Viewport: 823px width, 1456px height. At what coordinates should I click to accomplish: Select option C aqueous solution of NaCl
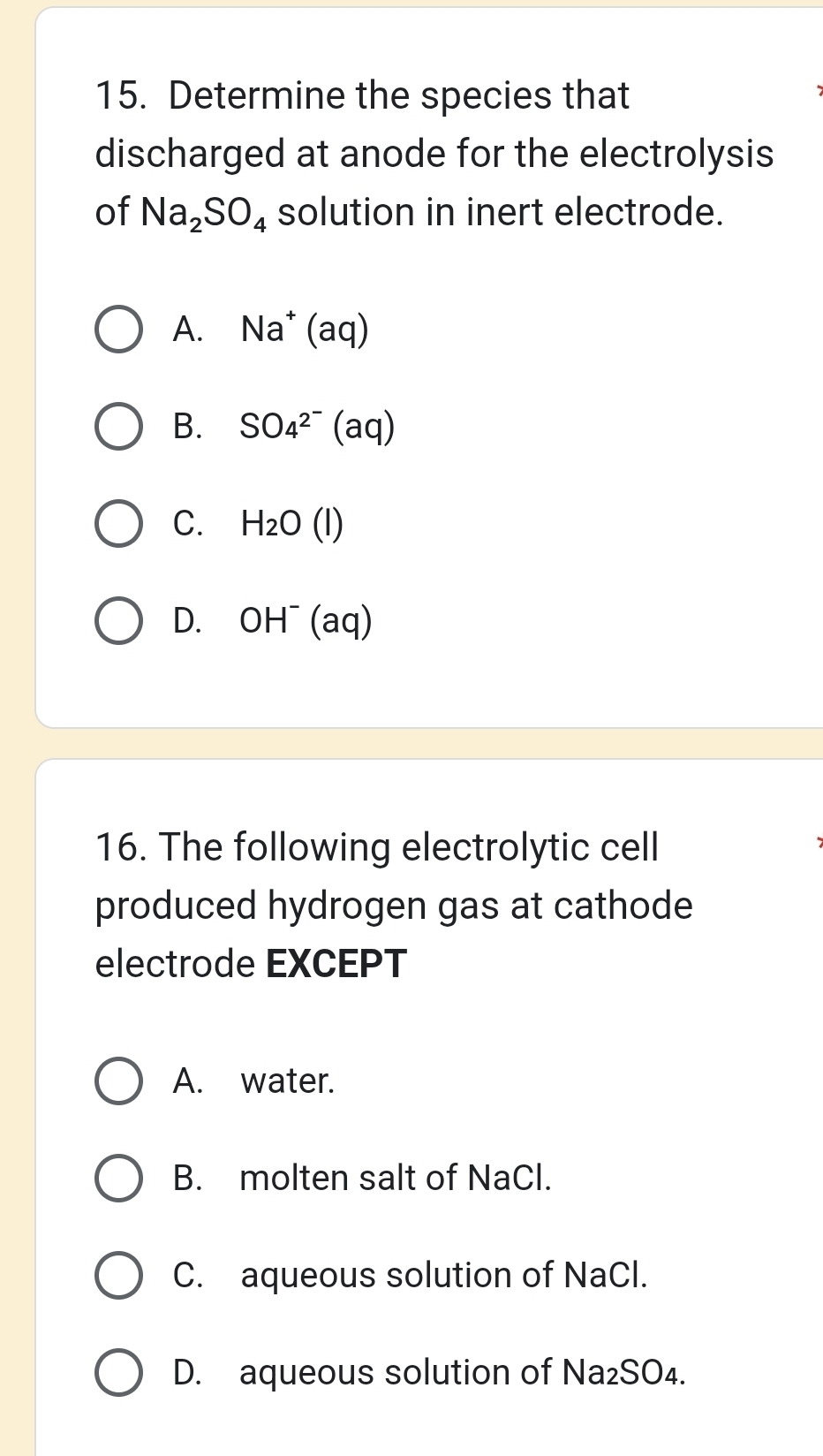coord(119,1274)
